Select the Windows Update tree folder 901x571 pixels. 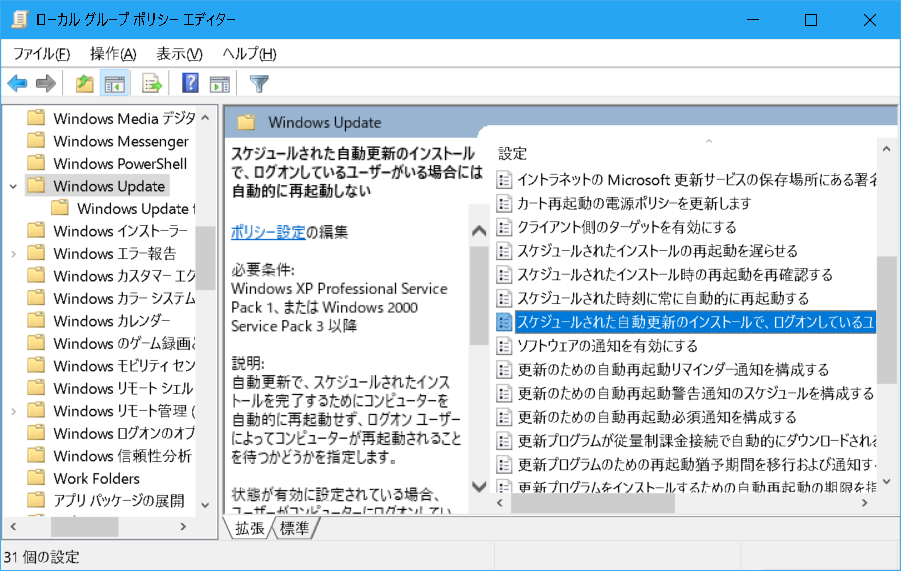point(109,186)
